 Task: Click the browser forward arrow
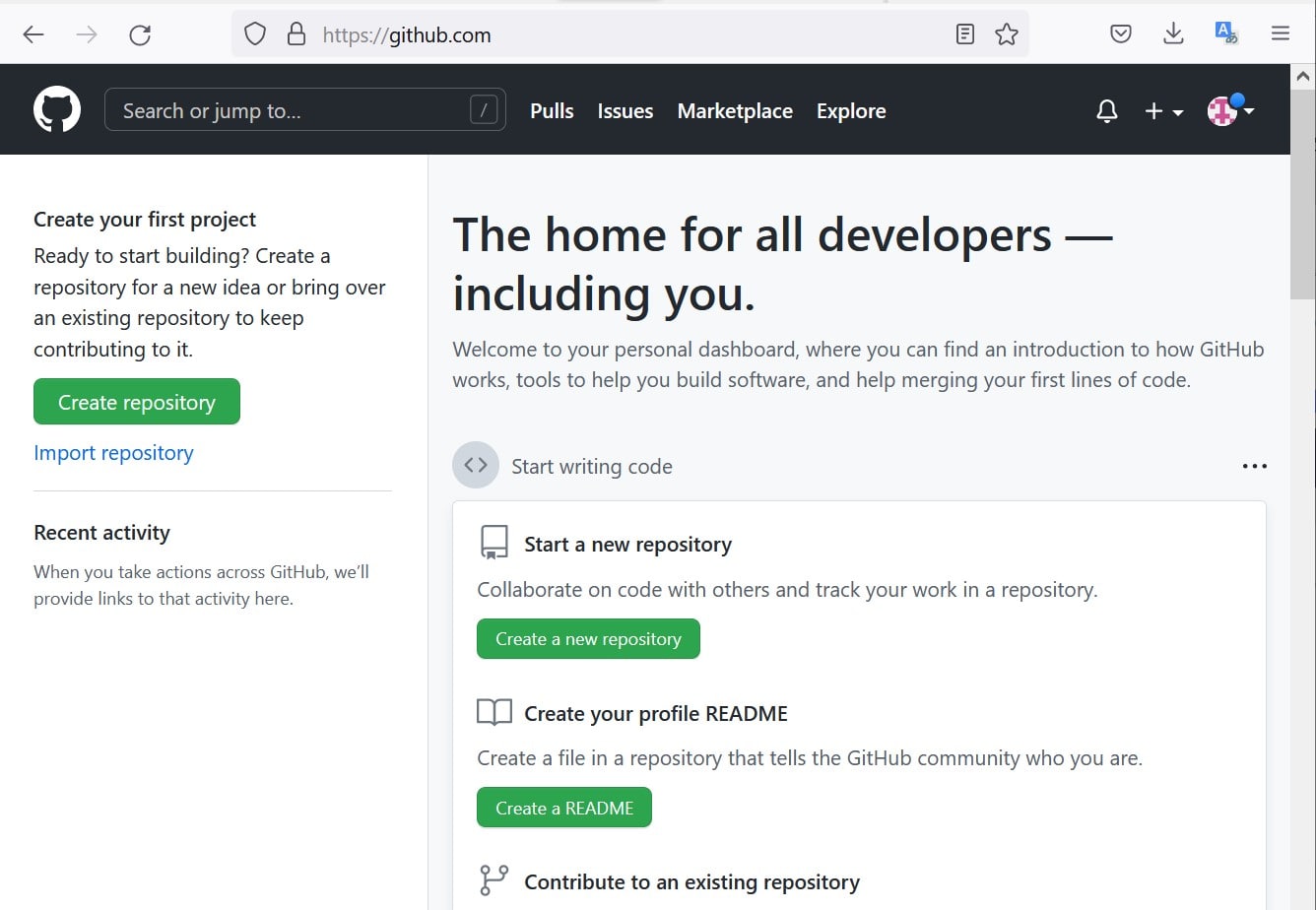pos(87,35)
